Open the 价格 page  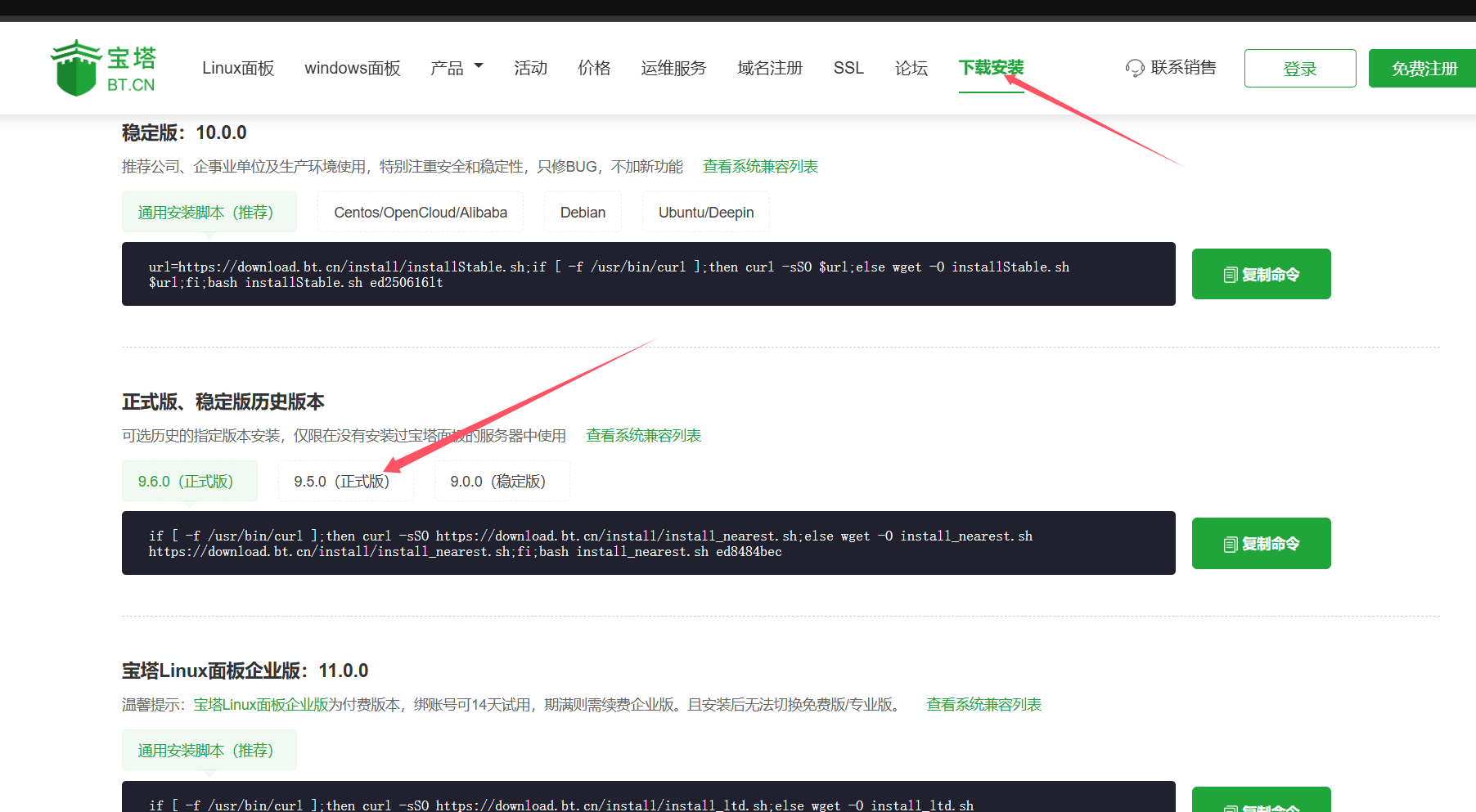coord(594,68)
